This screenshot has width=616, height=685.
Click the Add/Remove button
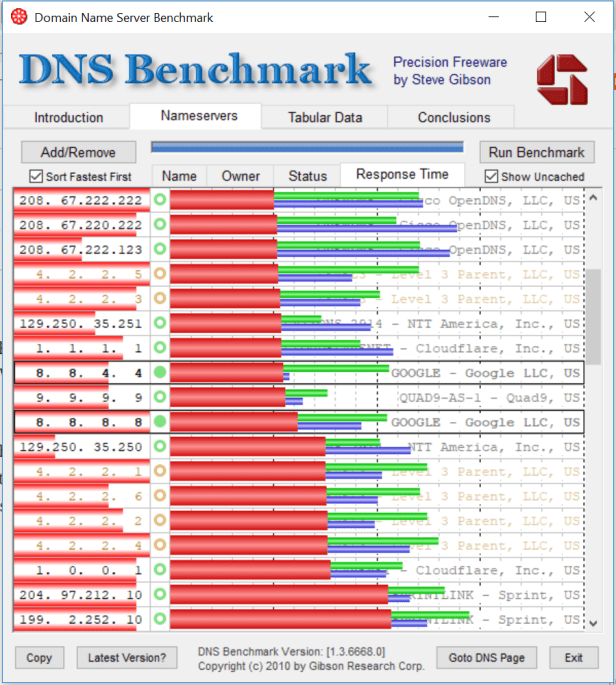[79, 152]
